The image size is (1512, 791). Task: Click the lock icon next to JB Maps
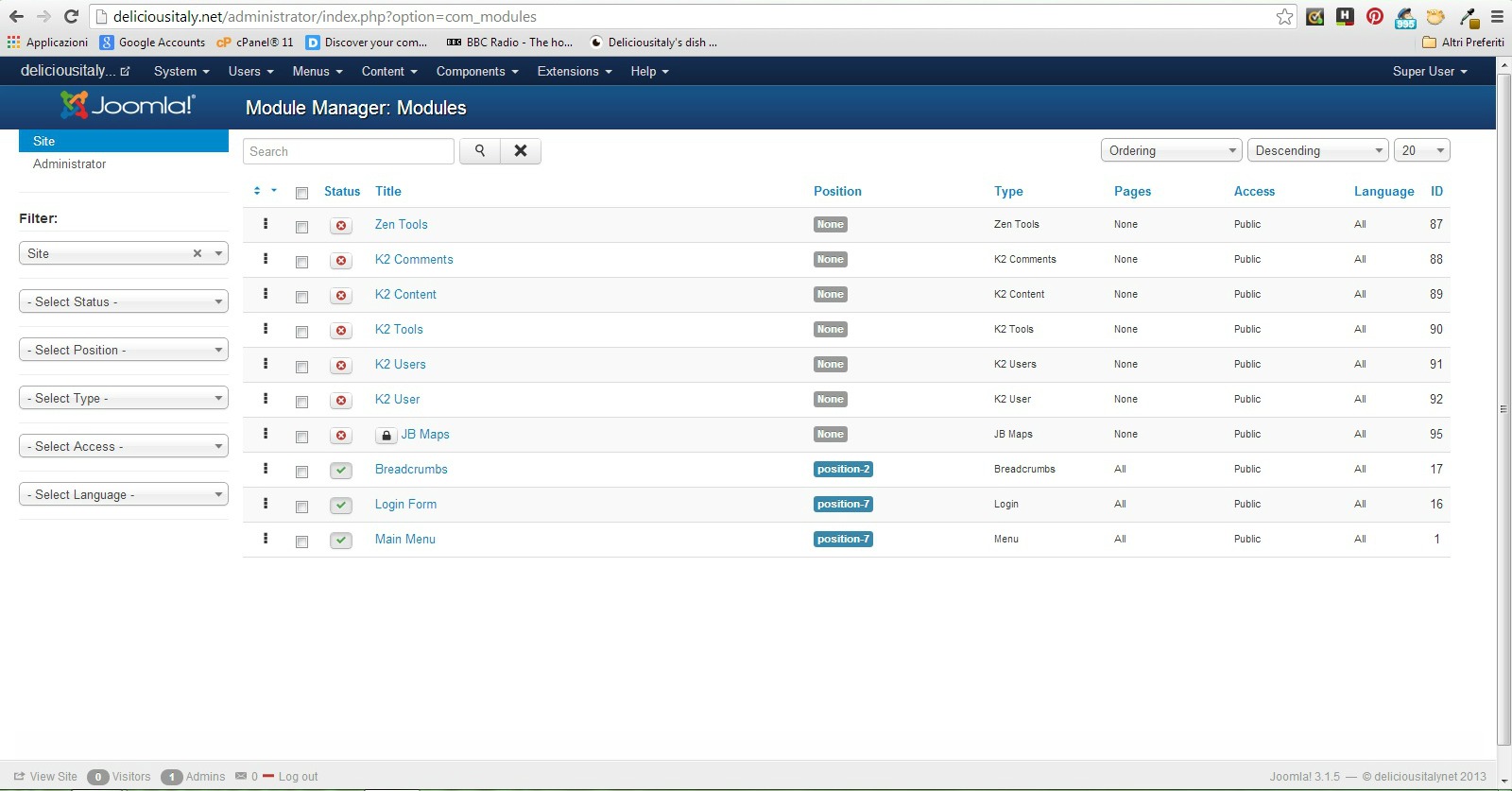click(x=386, y=436)
